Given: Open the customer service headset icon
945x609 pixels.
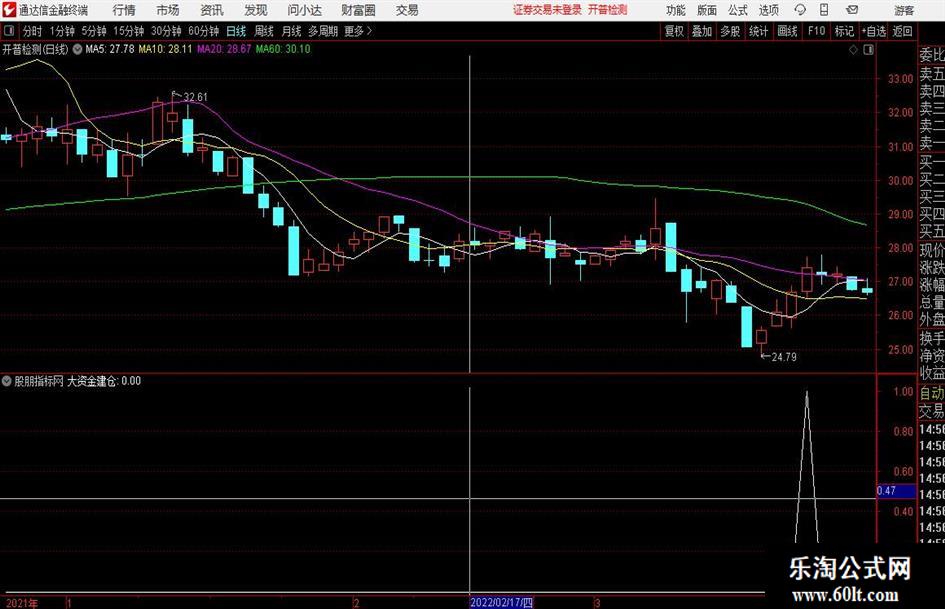Looking at the screenshot, I should click(800, 10).
